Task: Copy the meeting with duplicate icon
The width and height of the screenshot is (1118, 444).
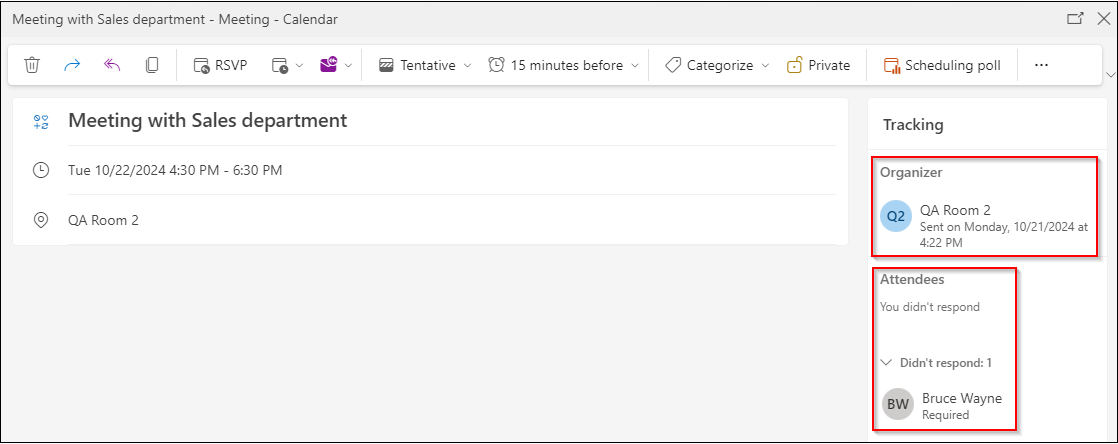Action: pos(152,66)
